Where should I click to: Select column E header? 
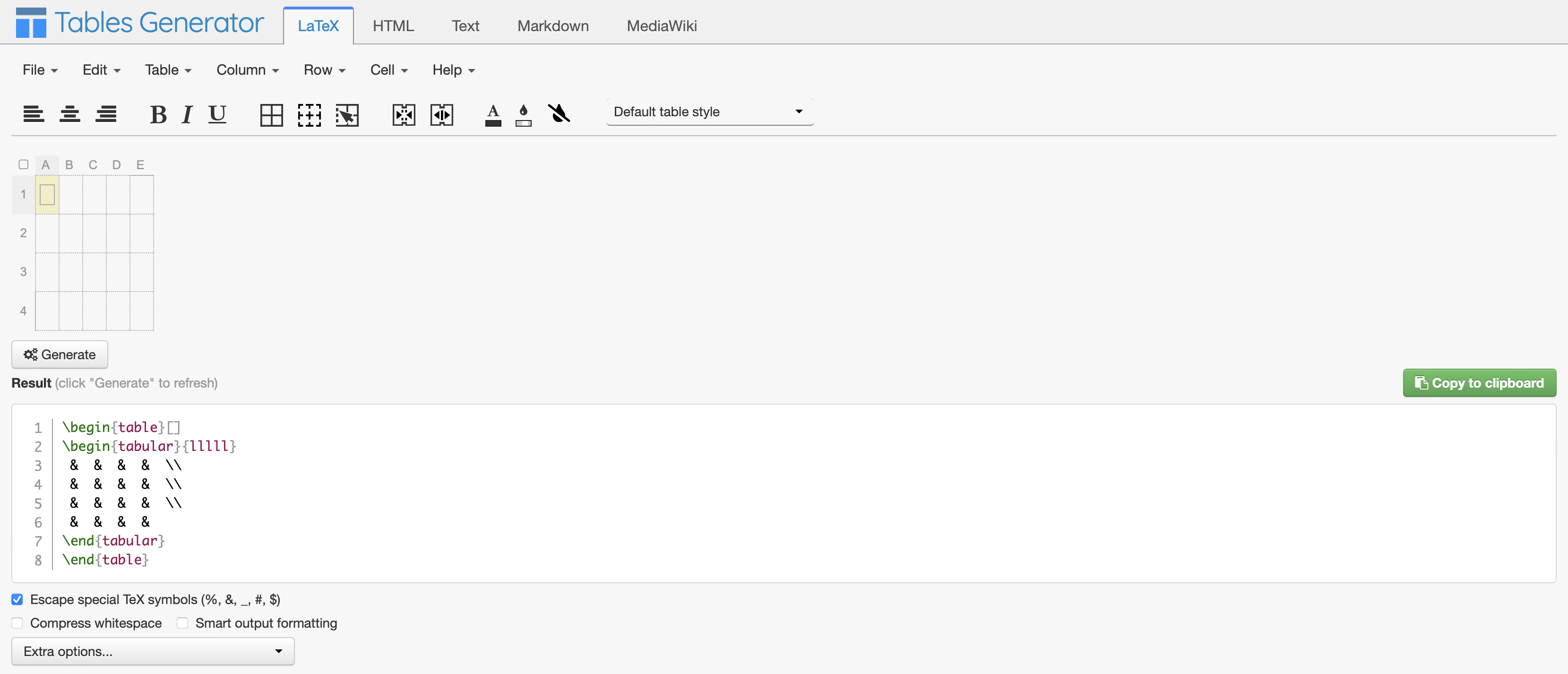point(141,164)
